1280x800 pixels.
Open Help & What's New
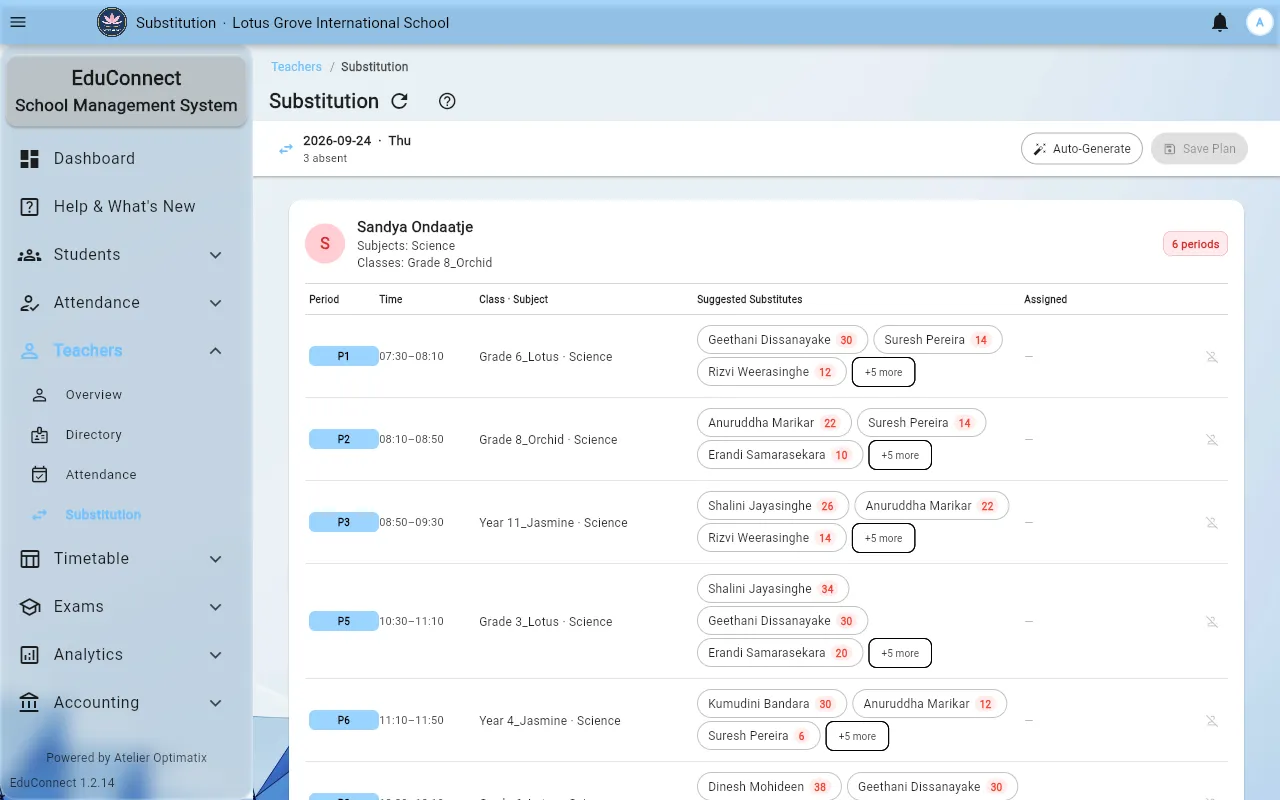pos(126,206)
